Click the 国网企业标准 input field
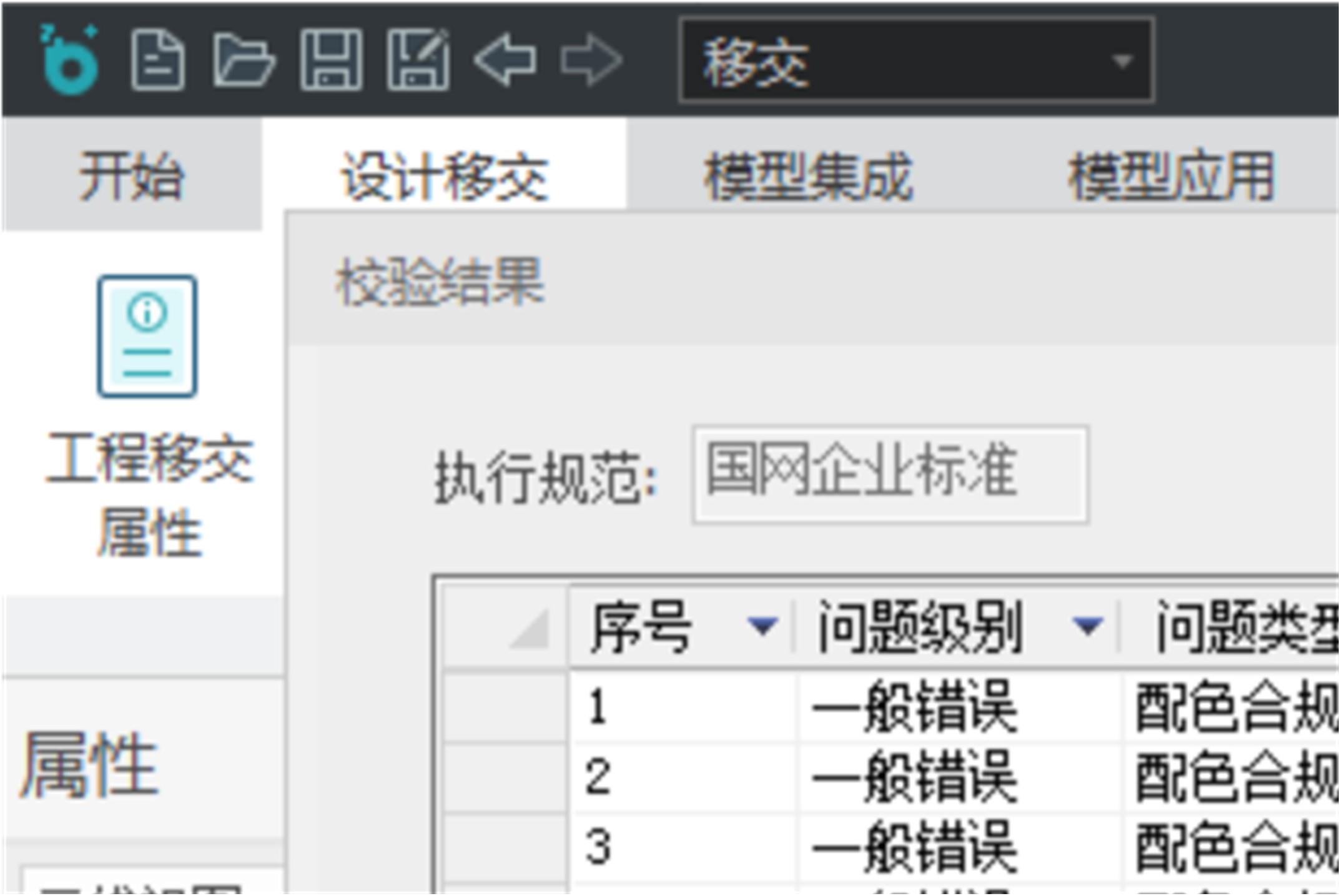This screenshot has height=896, width=1340. coord(890,475)
